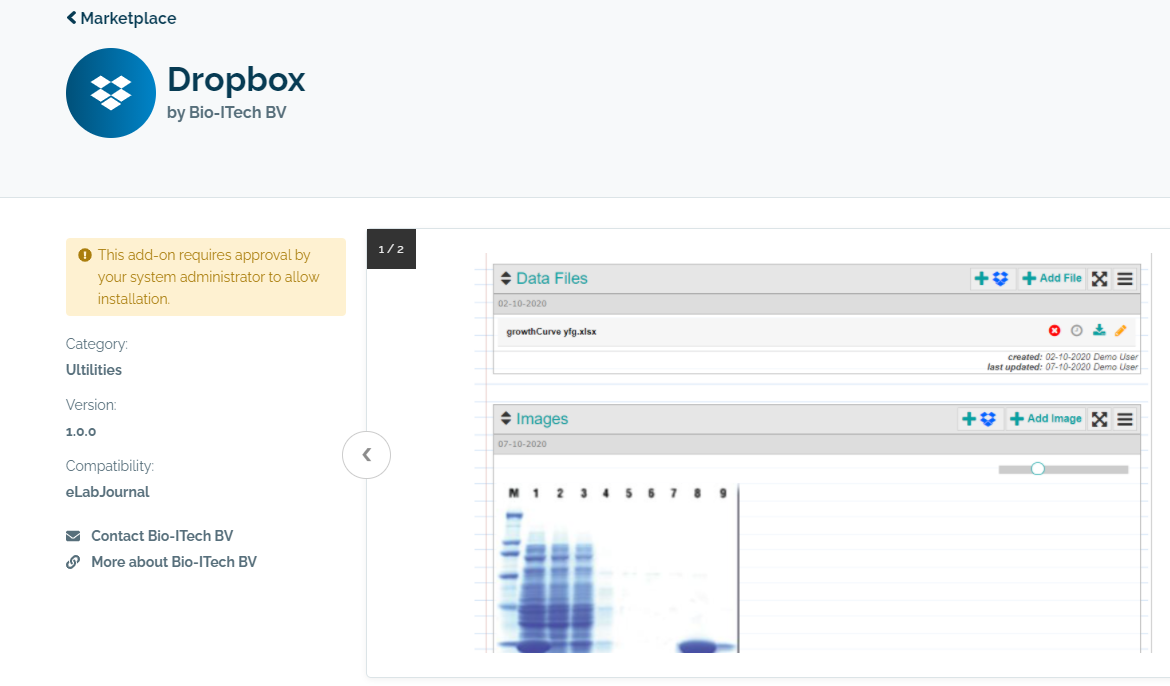
Task: Open the Images section hamburger menu
Action: click(1125, 419)
